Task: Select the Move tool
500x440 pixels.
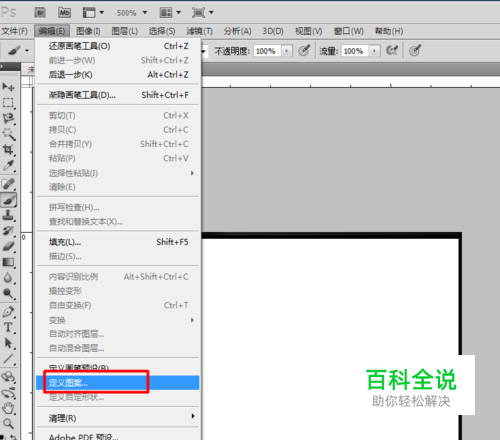Action: pos(8,87)
